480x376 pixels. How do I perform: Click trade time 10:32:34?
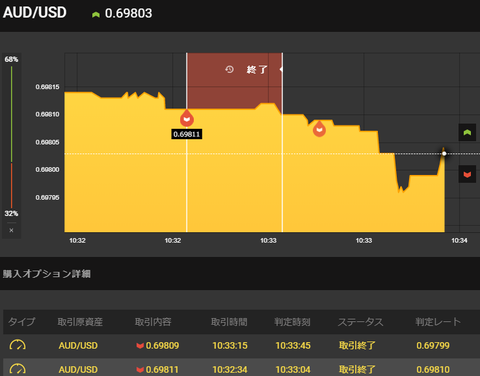230,370
